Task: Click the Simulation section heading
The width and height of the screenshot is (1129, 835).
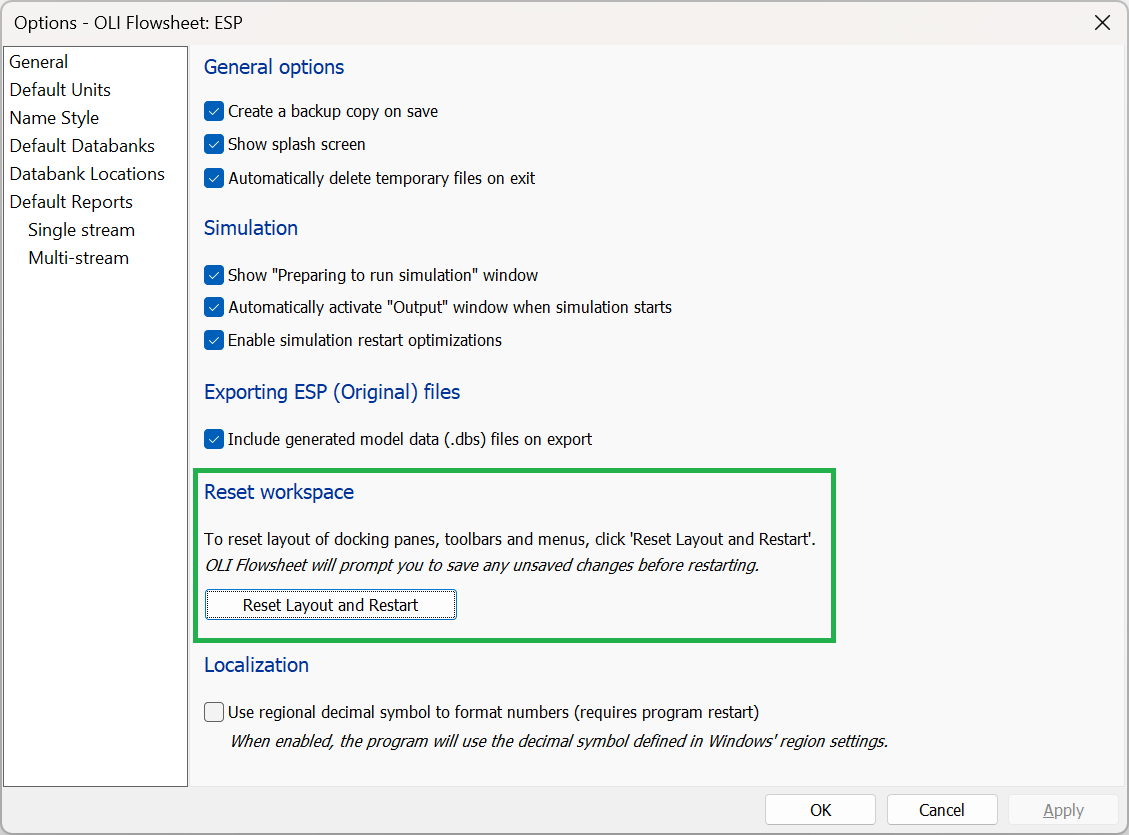Action: point(251,228)
